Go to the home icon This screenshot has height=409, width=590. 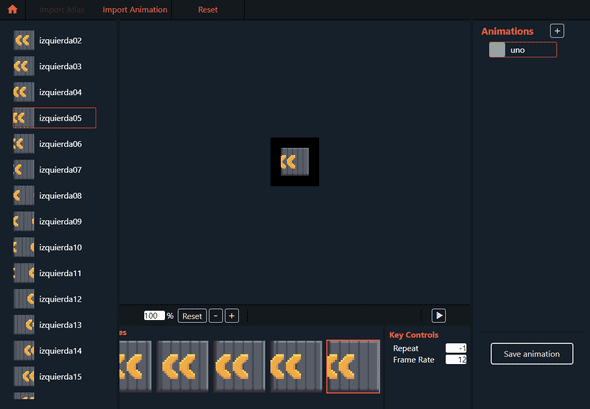[x=12, y=9]
